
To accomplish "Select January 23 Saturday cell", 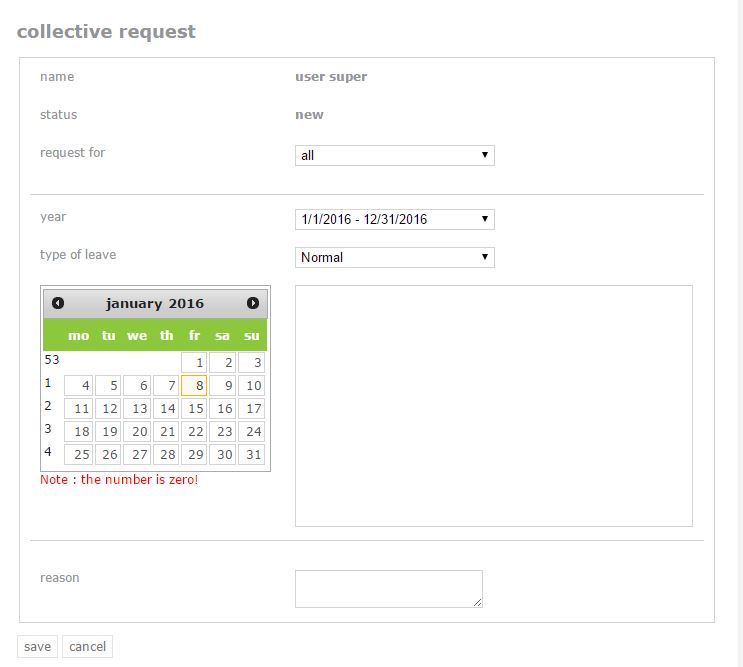I will point(222,432).
